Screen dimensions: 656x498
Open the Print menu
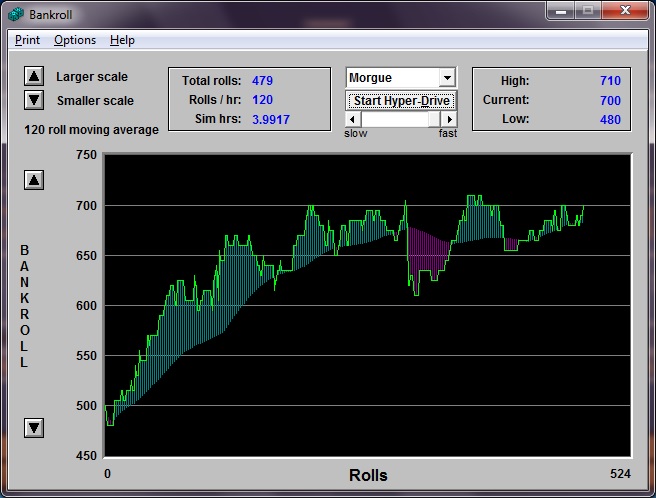coord(27,40)
